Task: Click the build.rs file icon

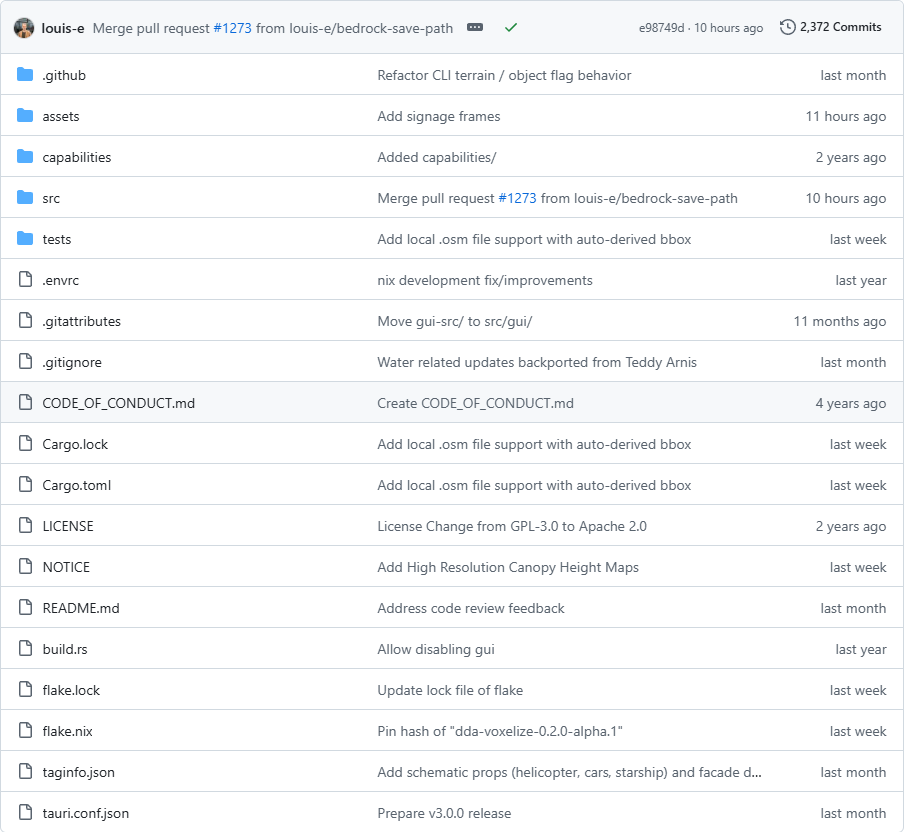Action: (25, 649)
